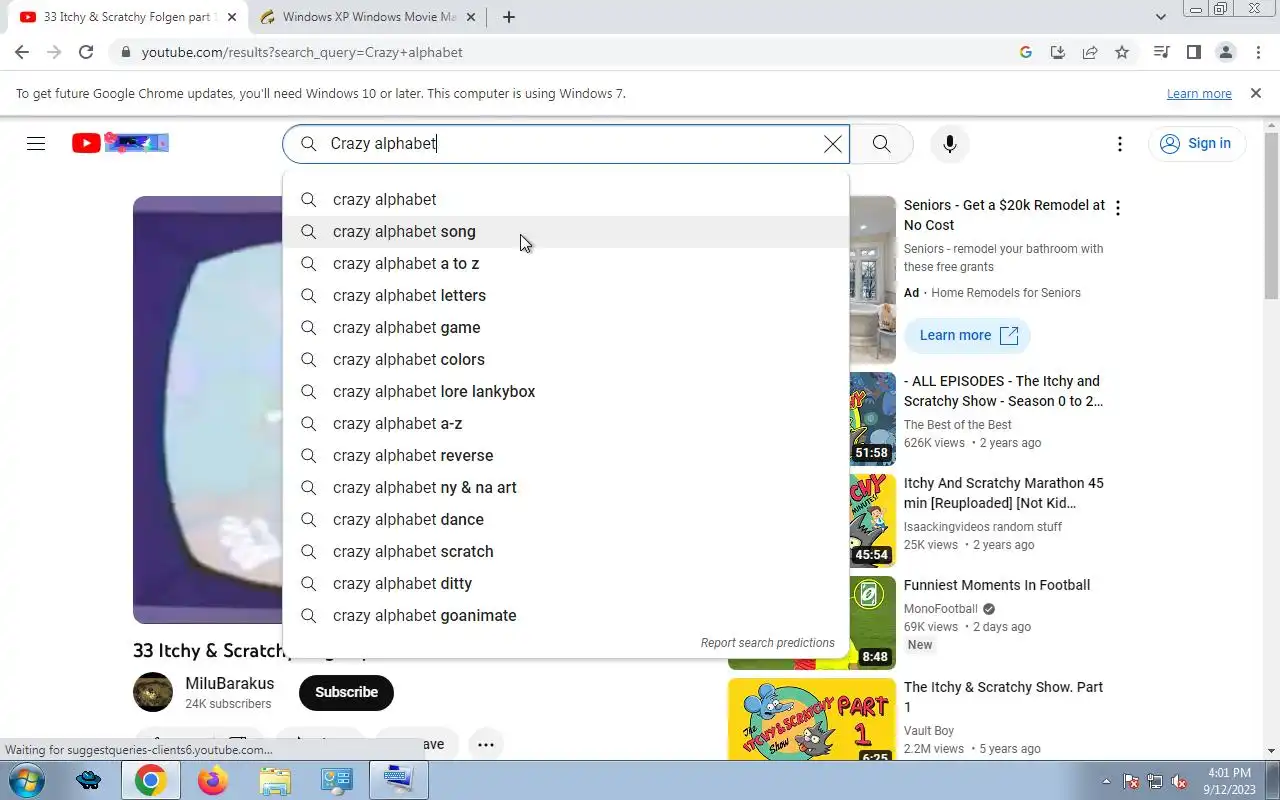Start voice search with the microphone icon
Image resolution: width=1280 pixels, height=800 pixels.
[950, 144]
